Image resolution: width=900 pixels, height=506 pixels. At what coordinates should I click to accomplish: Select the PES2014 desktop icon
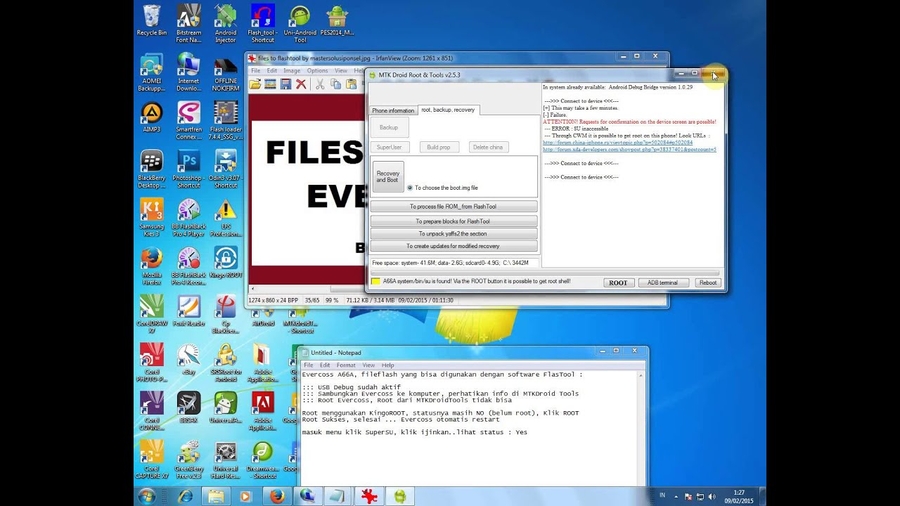(337, 20)
